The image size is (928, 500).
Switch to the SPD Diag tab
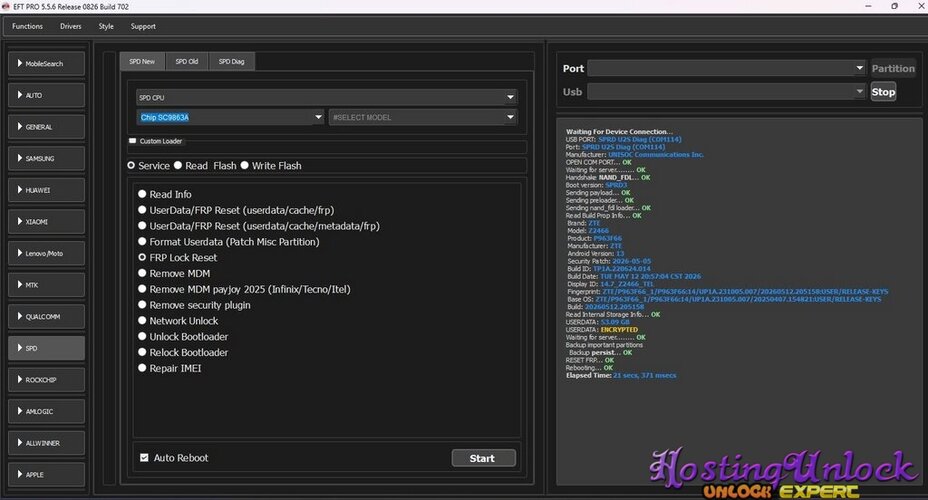pos(231,62)
